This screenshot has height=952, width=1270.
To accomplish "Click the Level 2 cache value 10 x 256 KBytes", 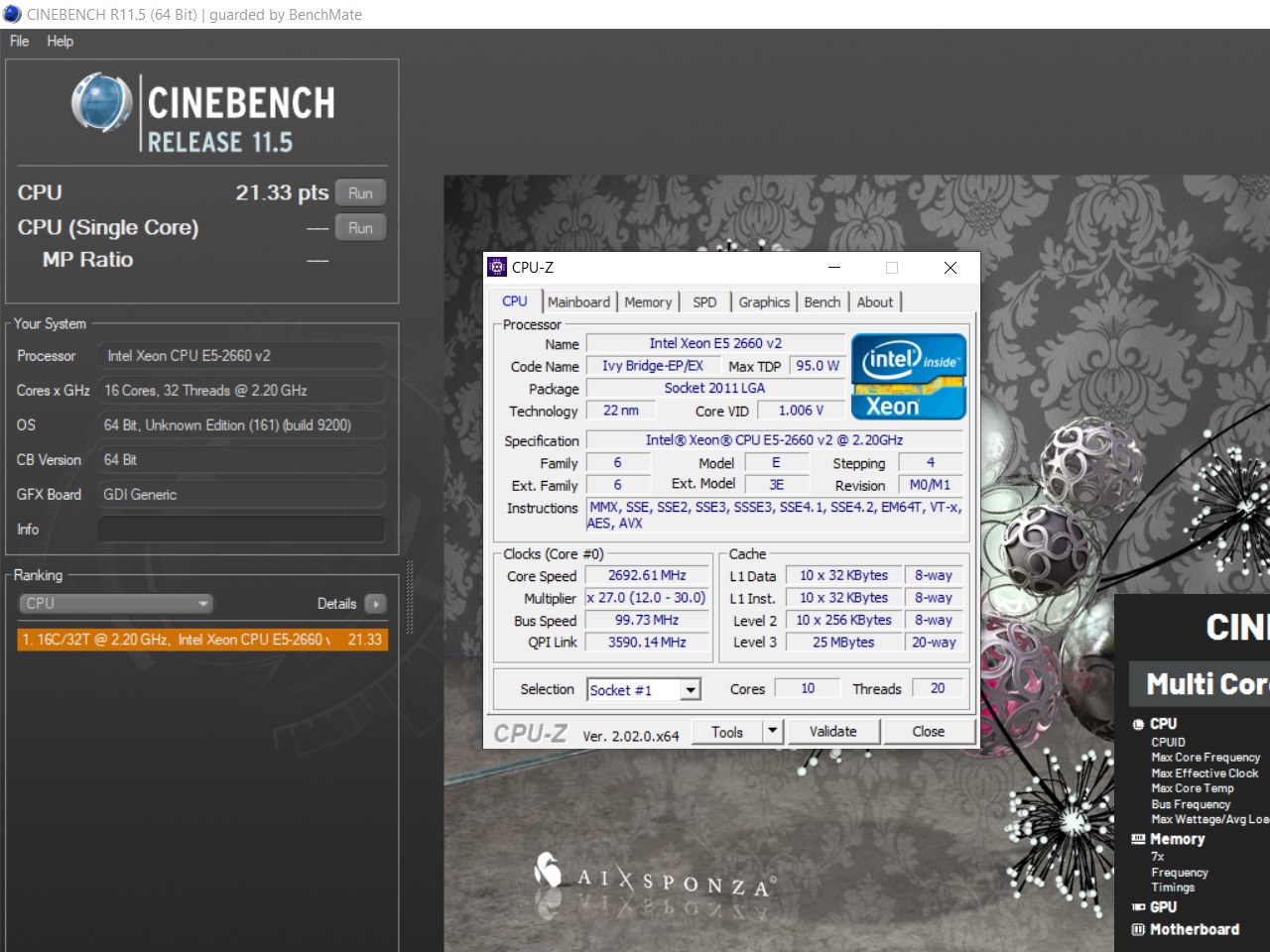I will (843, 620).
